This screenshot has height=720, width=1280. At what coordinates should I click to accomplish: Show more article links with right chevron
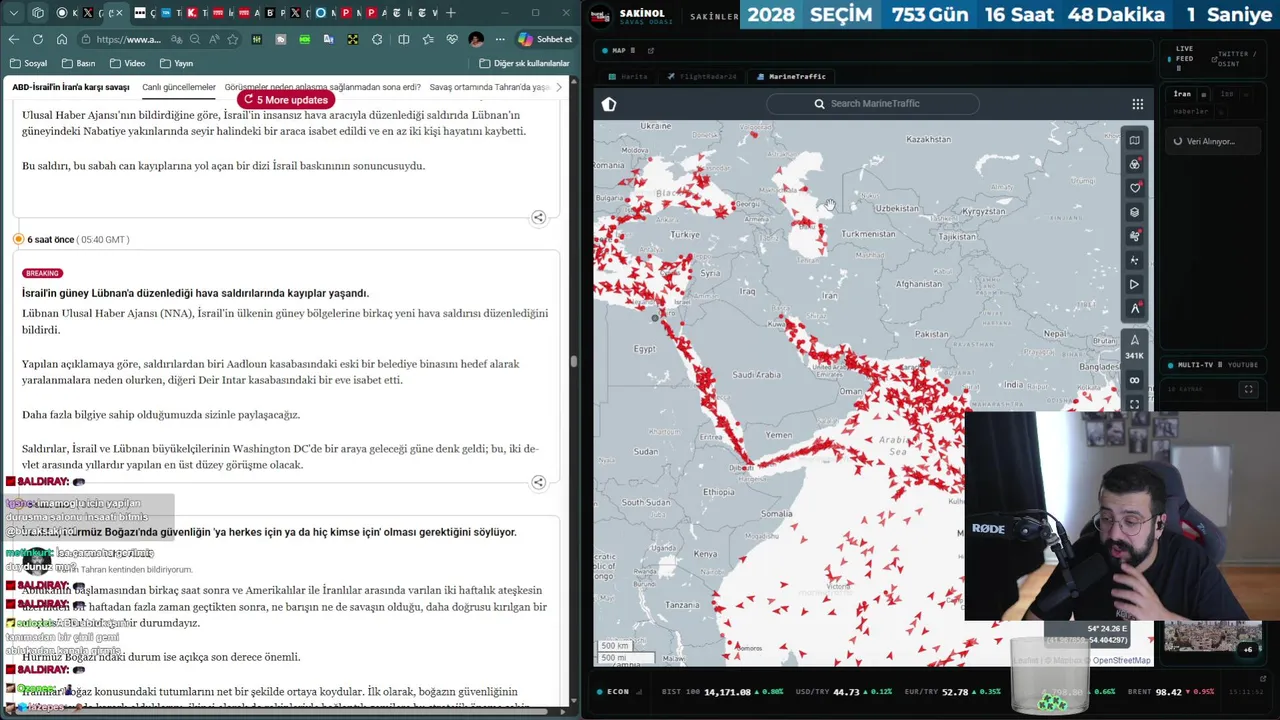click(x=558, y=87)
